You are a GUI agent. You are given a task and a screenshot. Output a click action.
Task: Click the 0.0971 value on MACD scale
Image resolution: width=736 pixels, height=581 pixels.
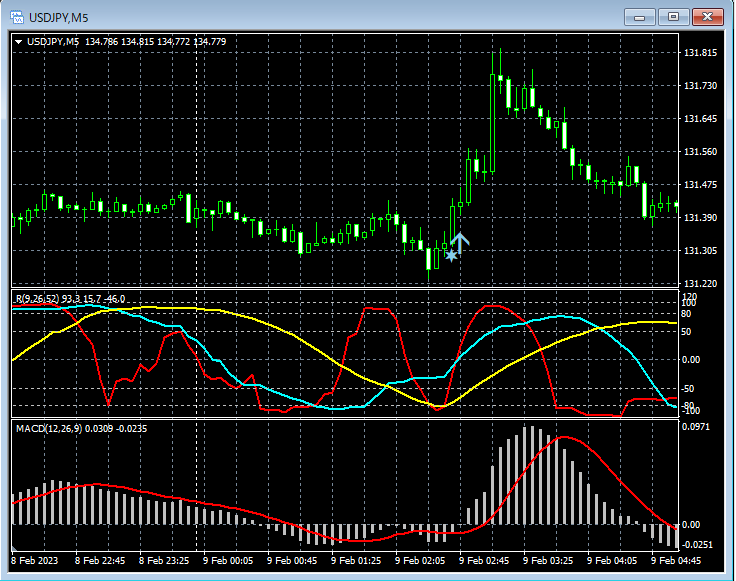pyautogui.click(x=696, y=427)
